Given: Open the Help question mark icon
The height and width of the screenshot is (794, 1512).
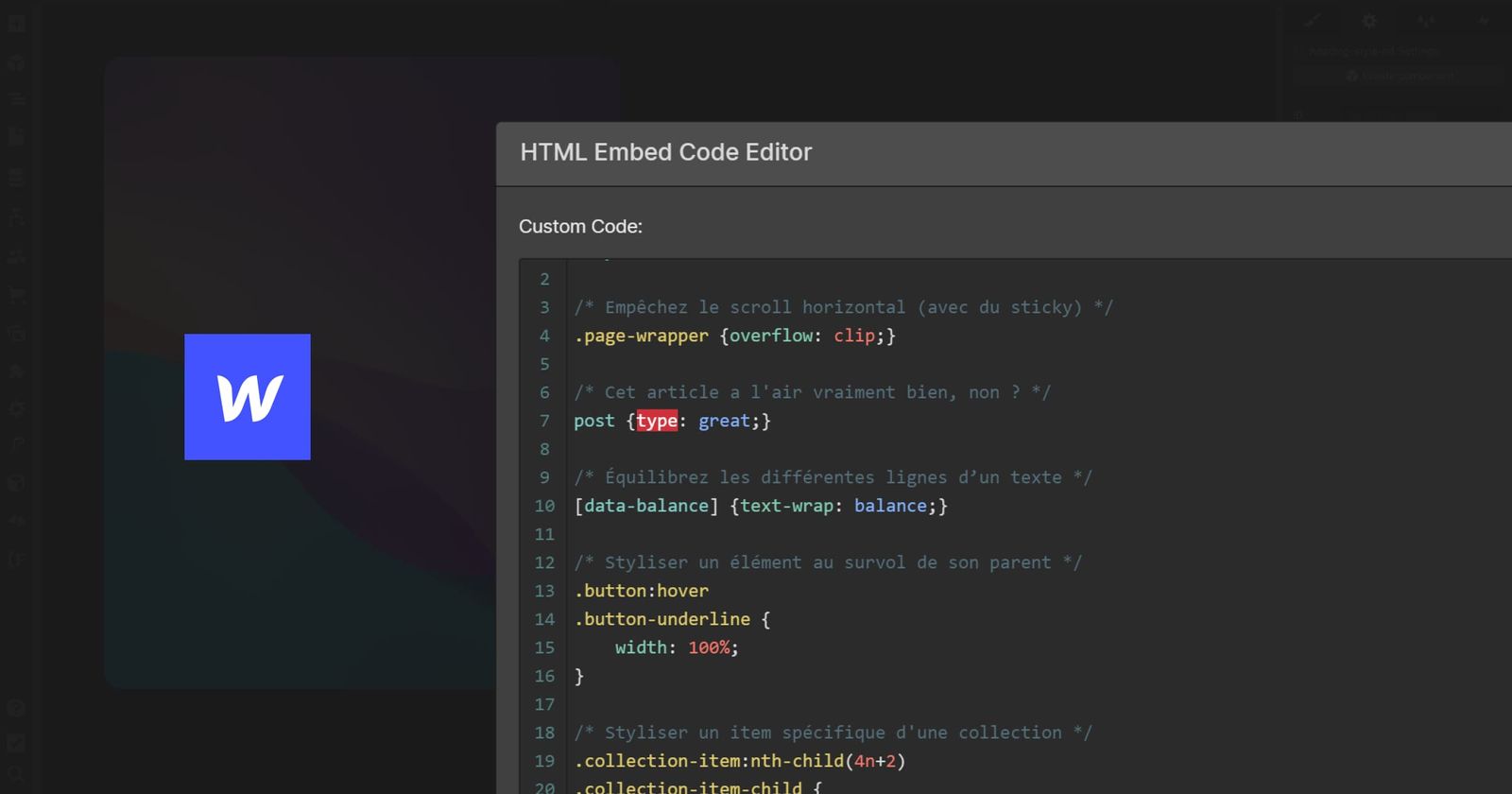Looking at the screenshot, I should (16, 708).
